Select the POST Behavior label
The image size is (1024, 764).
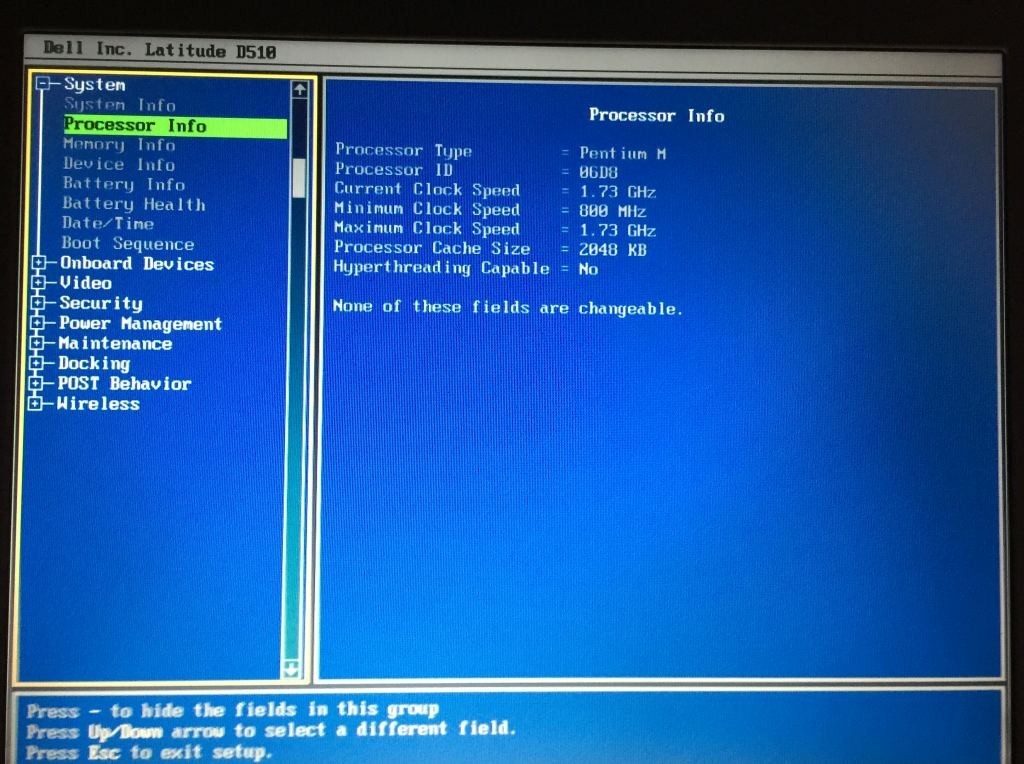point(124,383)
